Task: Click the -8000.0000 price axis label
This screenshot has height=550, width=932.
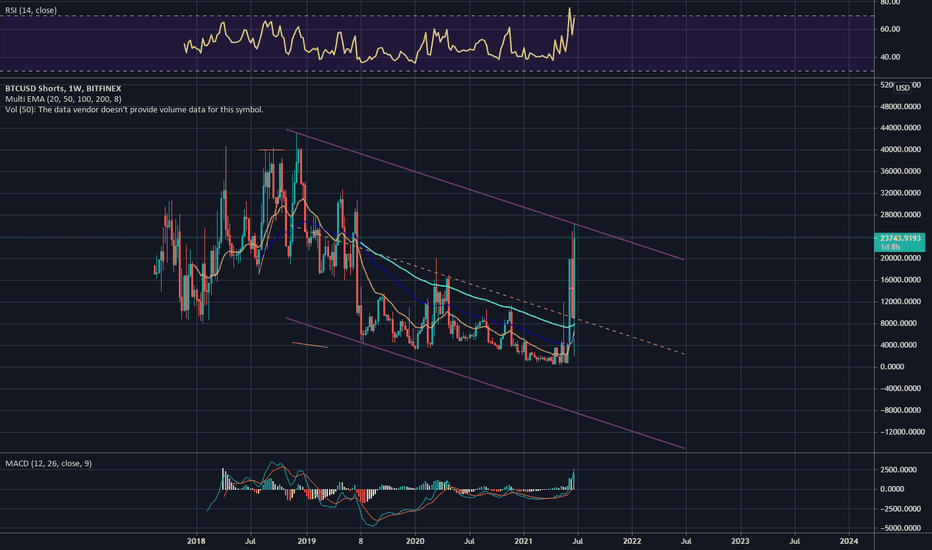Action: pyautogui.click(x=900, y=410)
